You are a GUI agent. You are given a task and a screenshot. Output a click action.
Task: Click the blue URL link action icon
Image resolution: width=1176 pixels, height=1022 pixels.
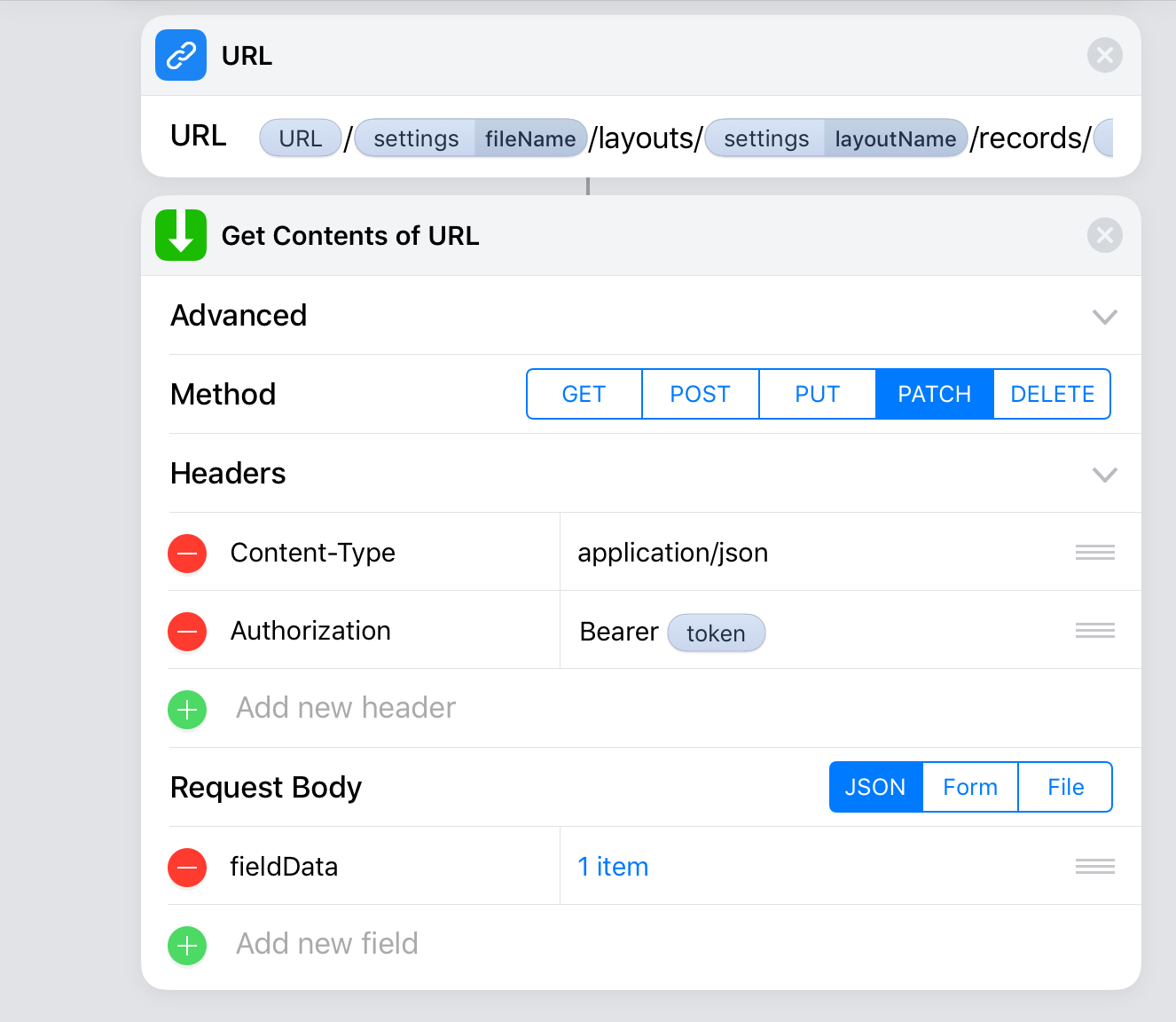tap(181, 55)
